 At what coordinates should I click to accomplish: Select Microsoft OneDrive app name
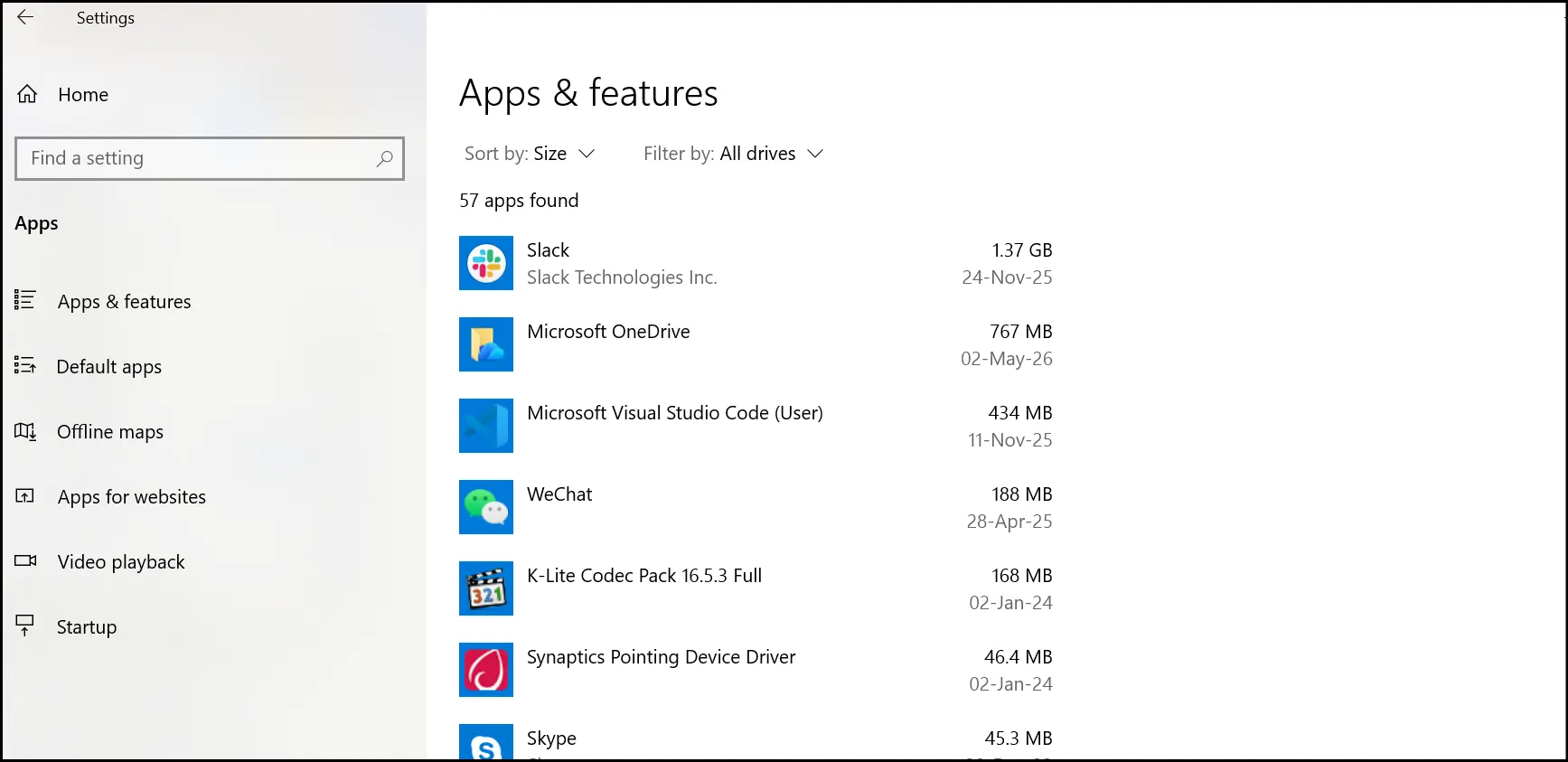(x=608, y=332)
